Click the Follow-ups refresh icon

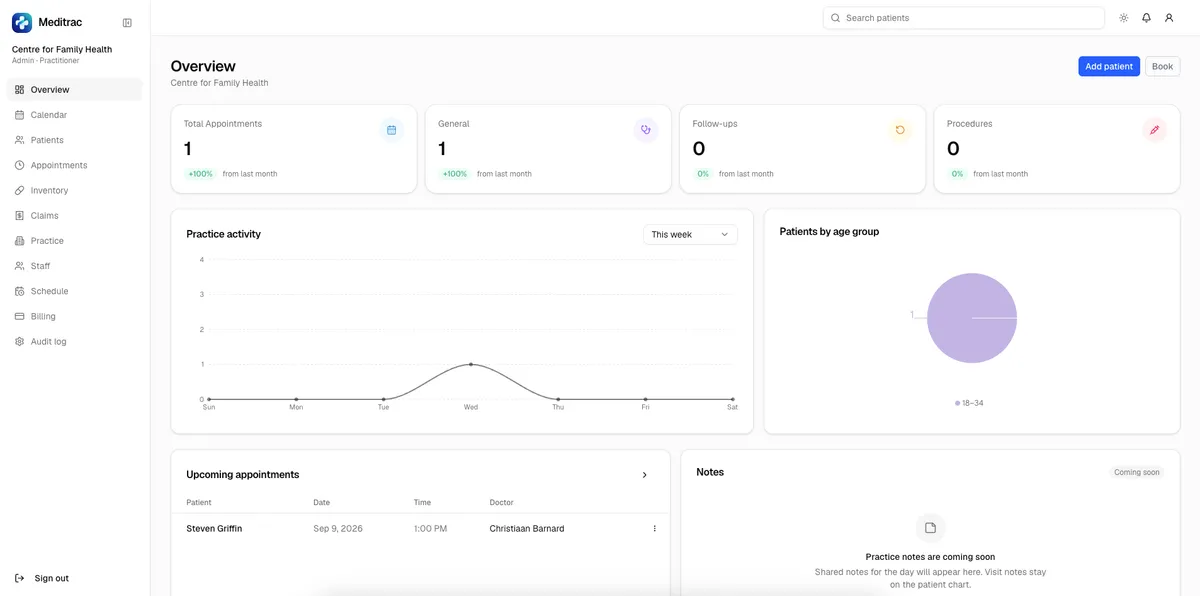[900, 130]
